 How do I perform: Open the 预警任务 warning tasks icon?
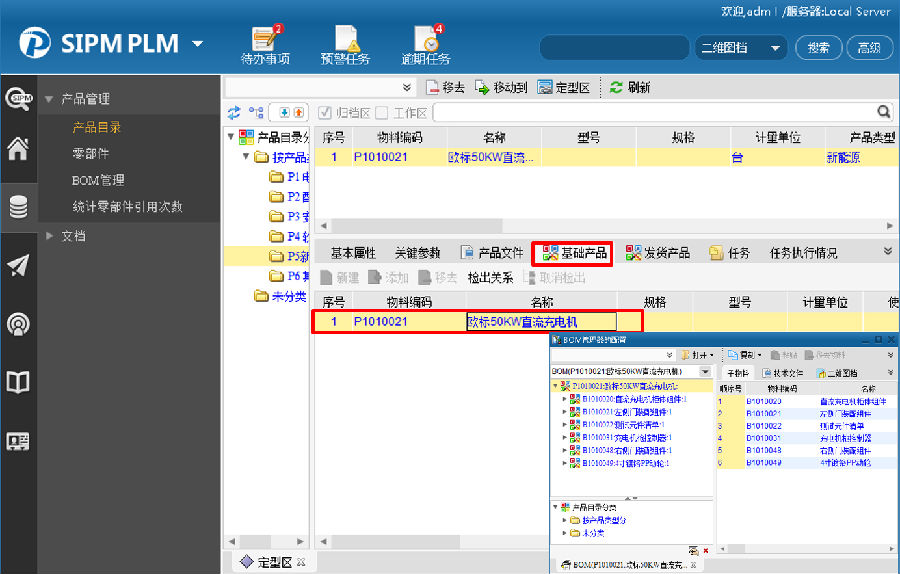click(345, 44)
